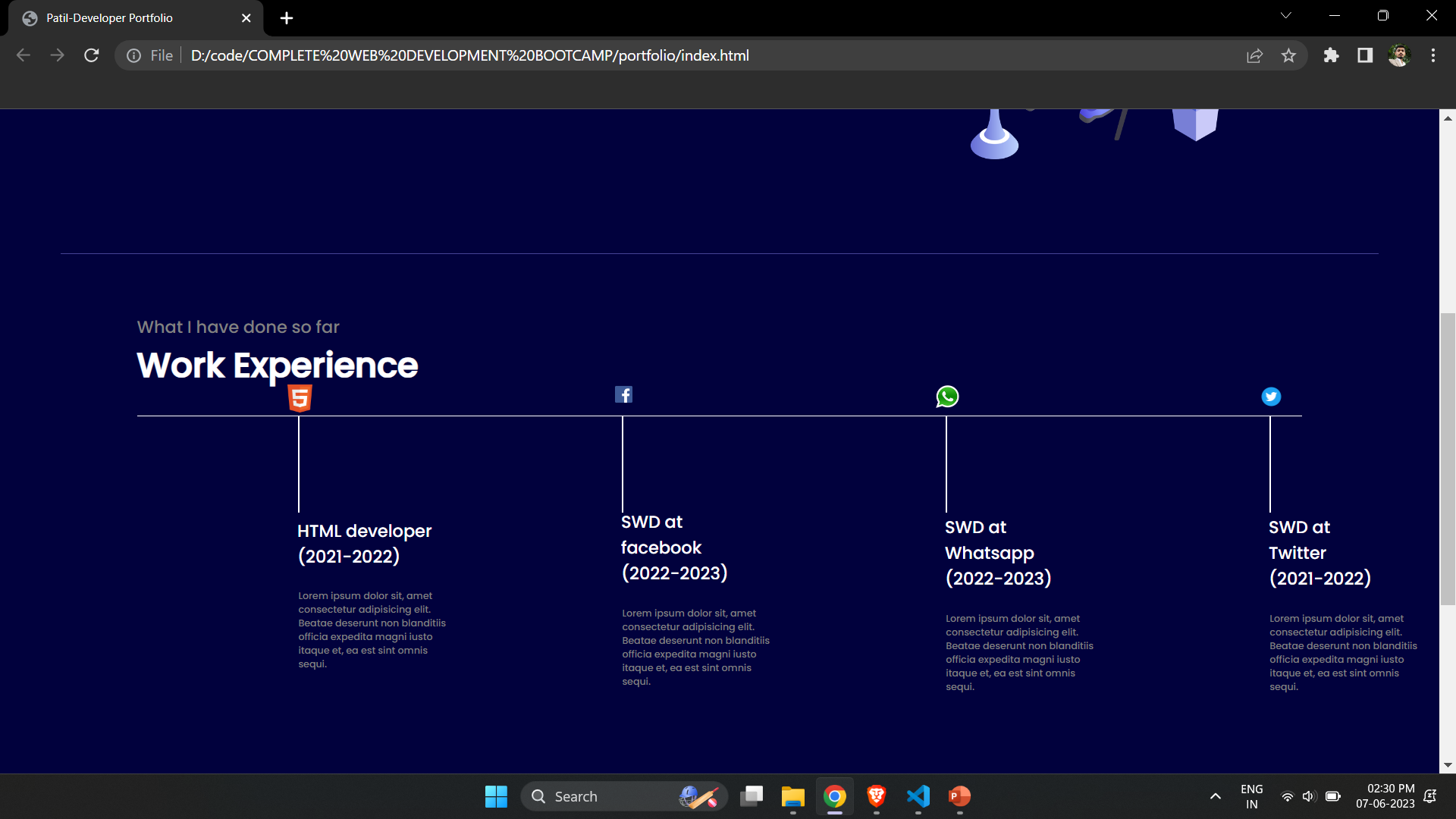Click the Work Experience heading
The height and width of the screenshot is (819, 1456).
click(278, 366)
